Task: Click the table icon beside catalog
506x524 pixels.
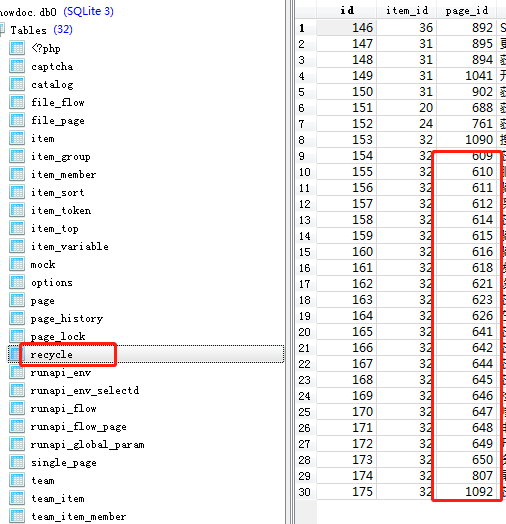Action: pos(17,84)
